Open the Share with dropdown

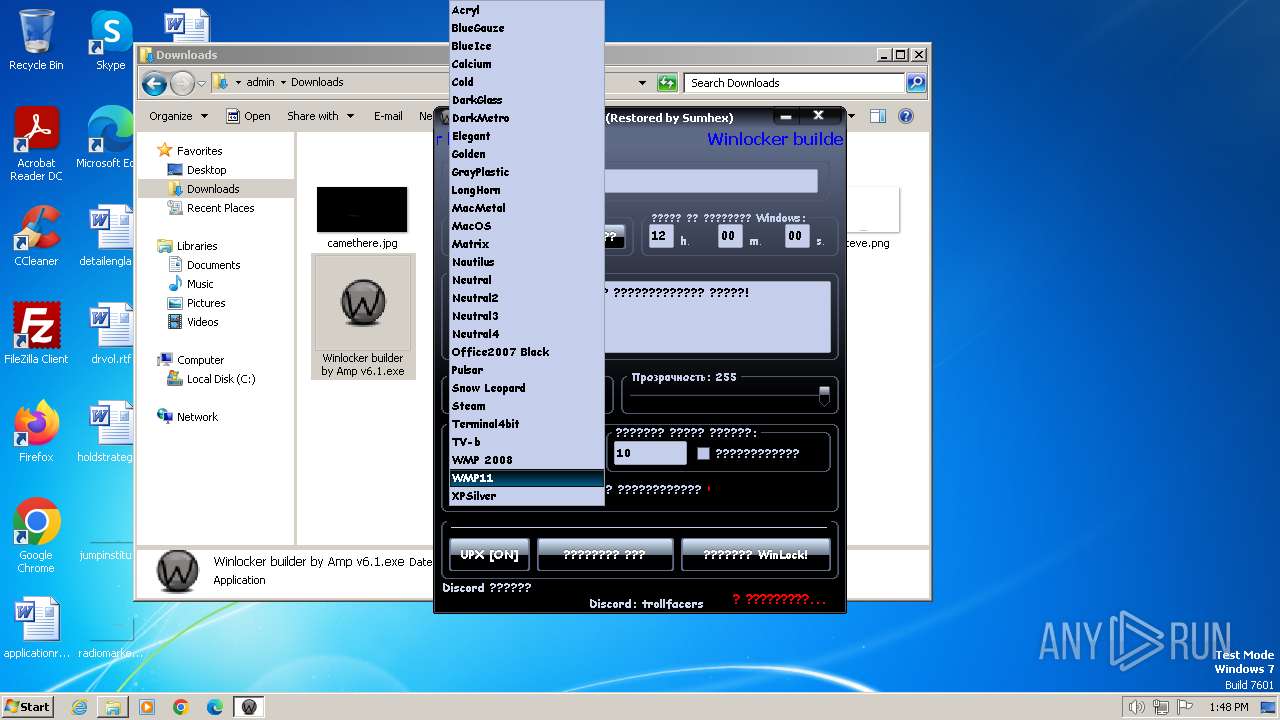[320, 116]
